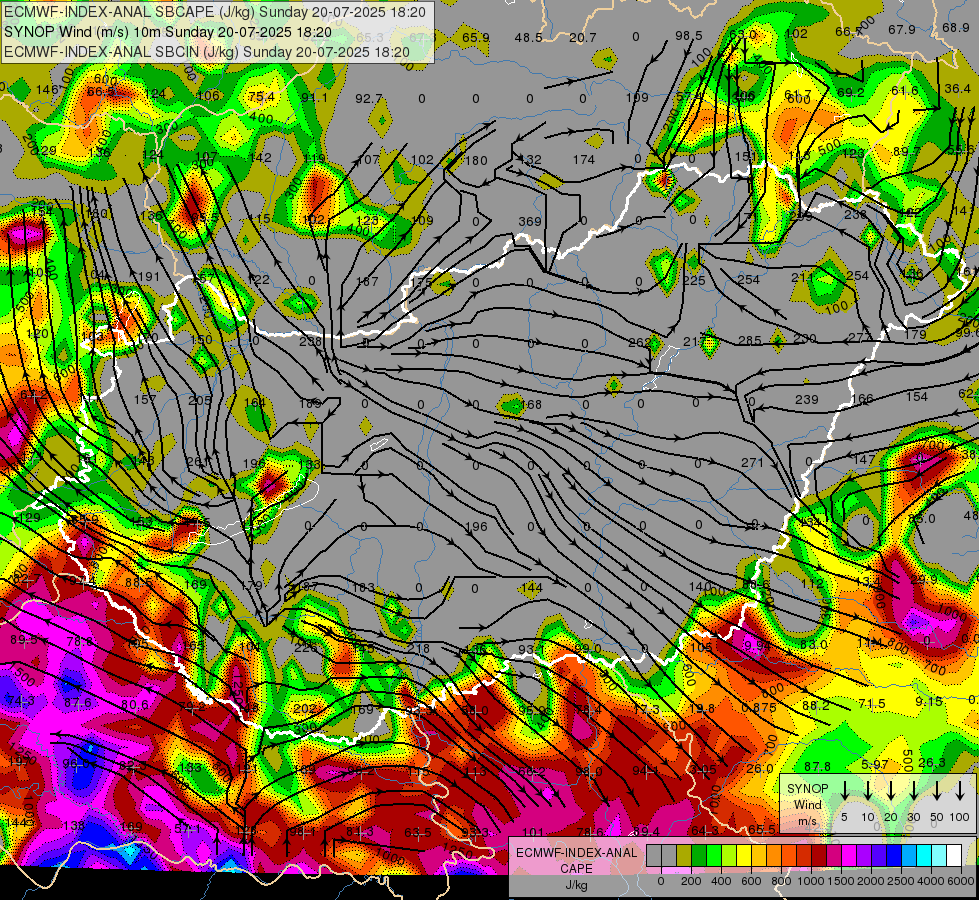The width and height of the screenshot is (979, 900).
Task: Click the '174' map value
Action: [584, 160]
